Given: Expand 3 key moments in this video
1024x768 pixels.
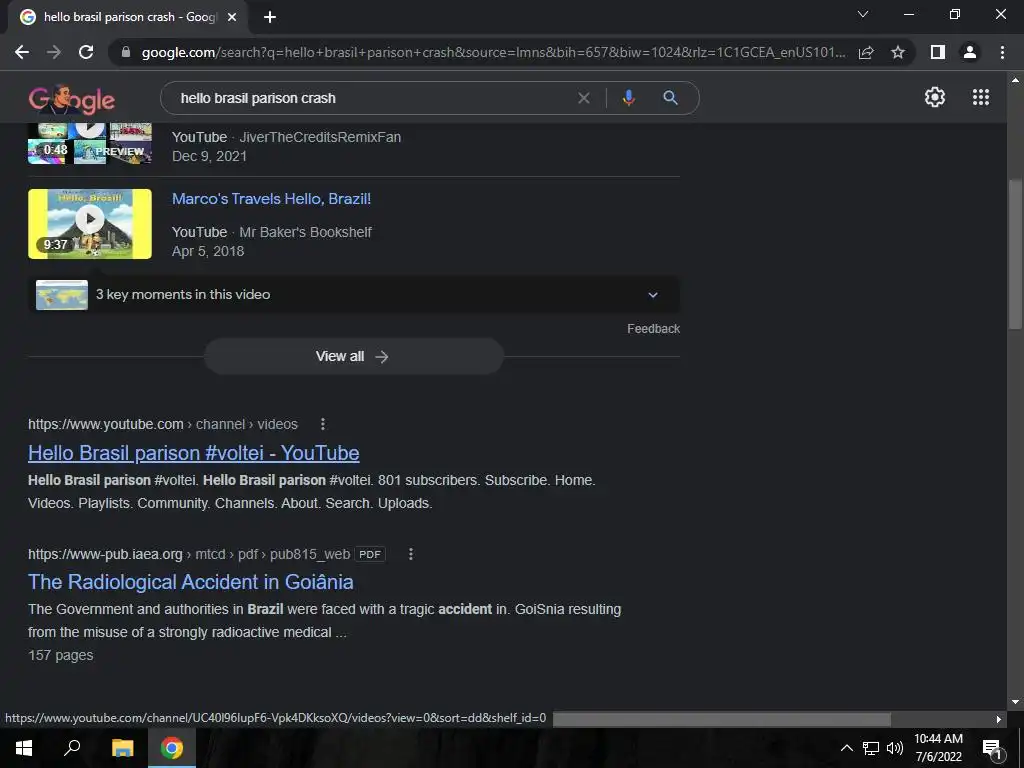Looking at the screenshot, I should [354, 295].
